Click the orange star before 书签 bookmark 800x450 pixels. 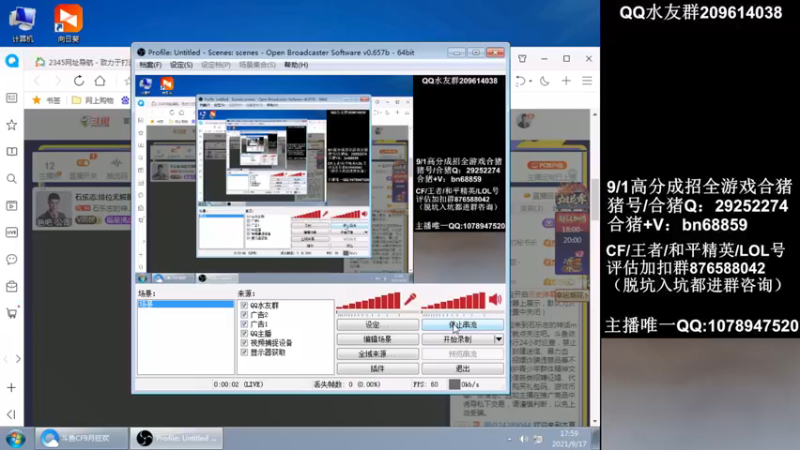(37, 100)
